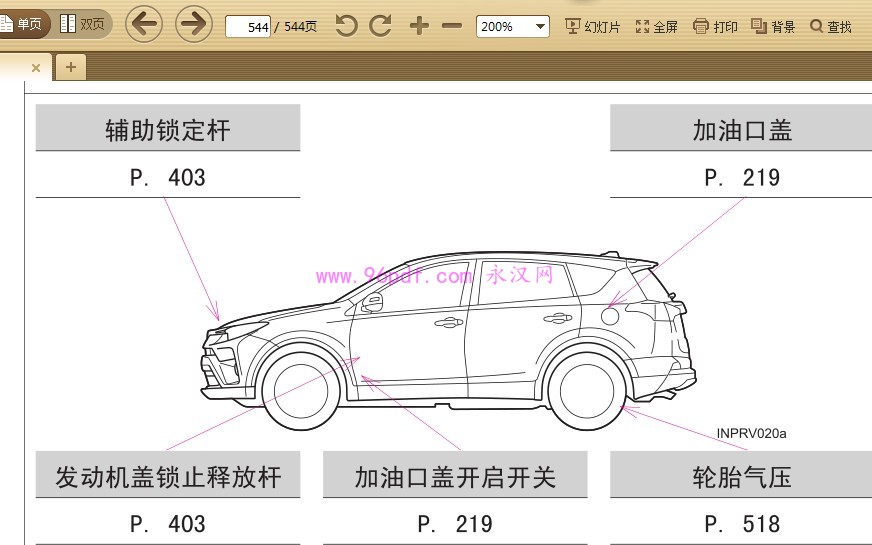Click P. 403 under 发动机盖锁止释放杆
The image size is (872, 545).
[x=168, y=524]
